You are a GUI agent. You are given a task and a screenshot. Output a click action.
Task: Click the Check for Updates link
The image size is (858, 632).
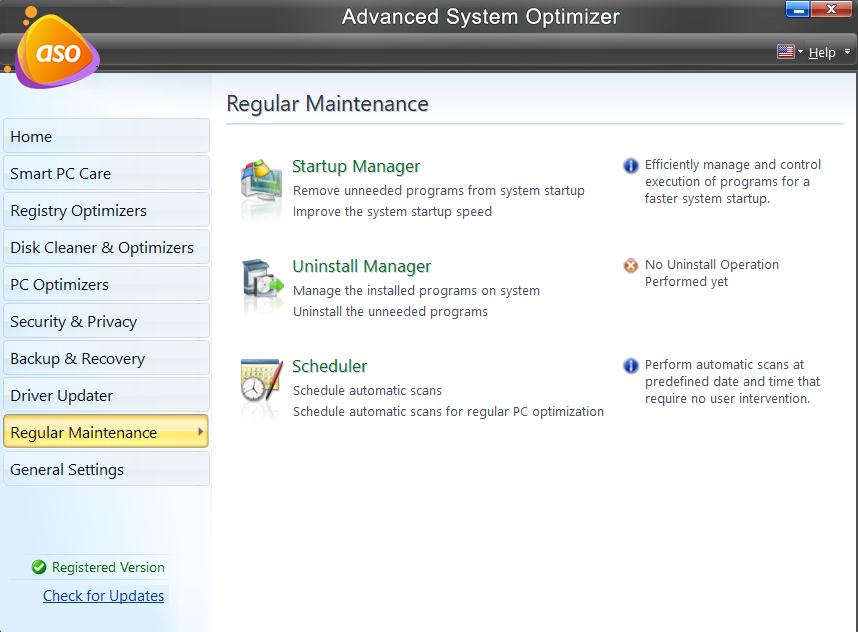[103, 596]
